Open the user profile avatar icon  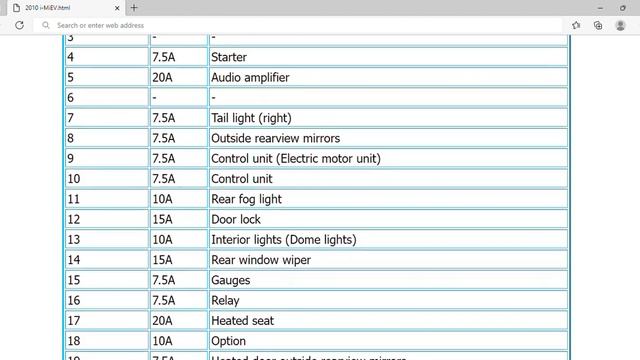tap(620, 25)
